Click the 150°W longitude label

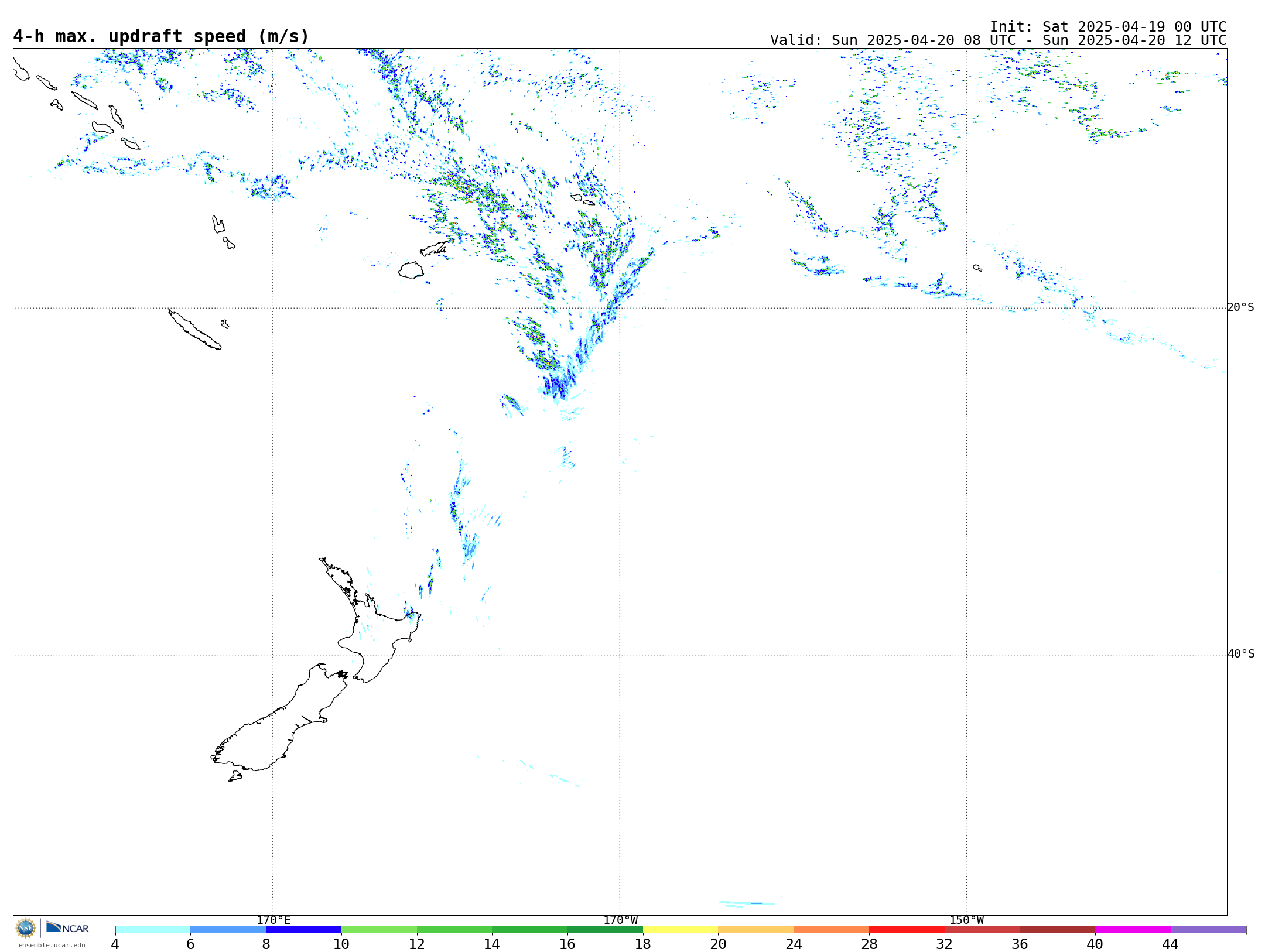coord(967,920)
